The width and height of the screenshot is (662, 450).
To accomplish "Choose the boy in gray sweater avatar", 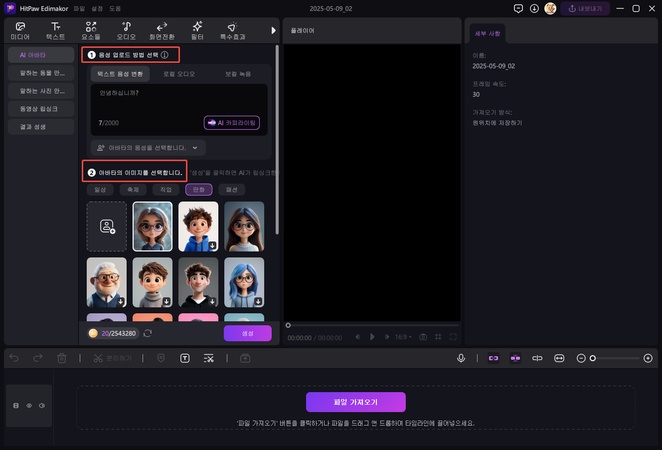I will pyautogui.click(x=152, y=282).
